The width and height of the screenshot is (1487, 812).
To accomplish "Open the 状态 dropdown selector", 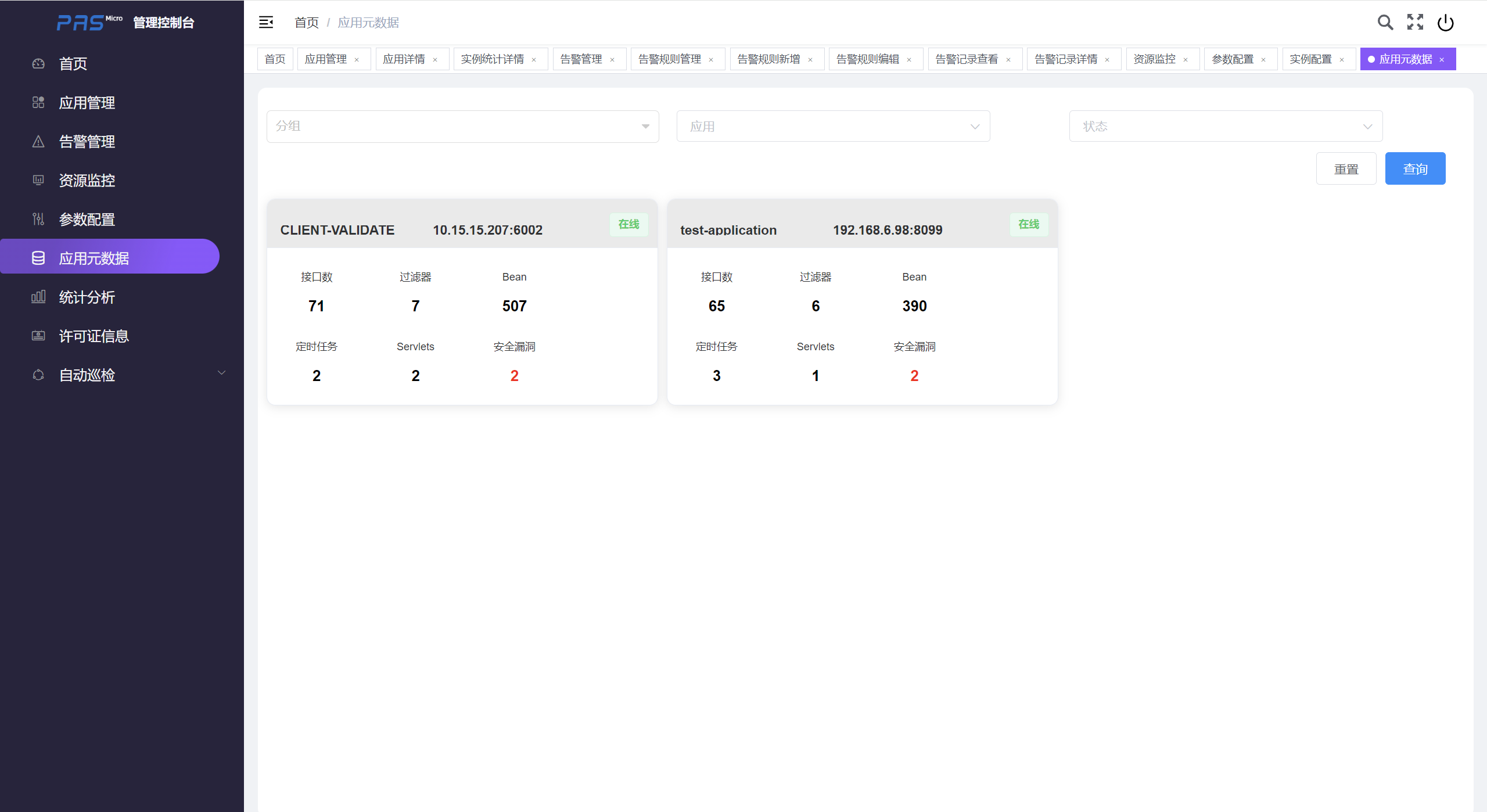I will pos(1226,127).
